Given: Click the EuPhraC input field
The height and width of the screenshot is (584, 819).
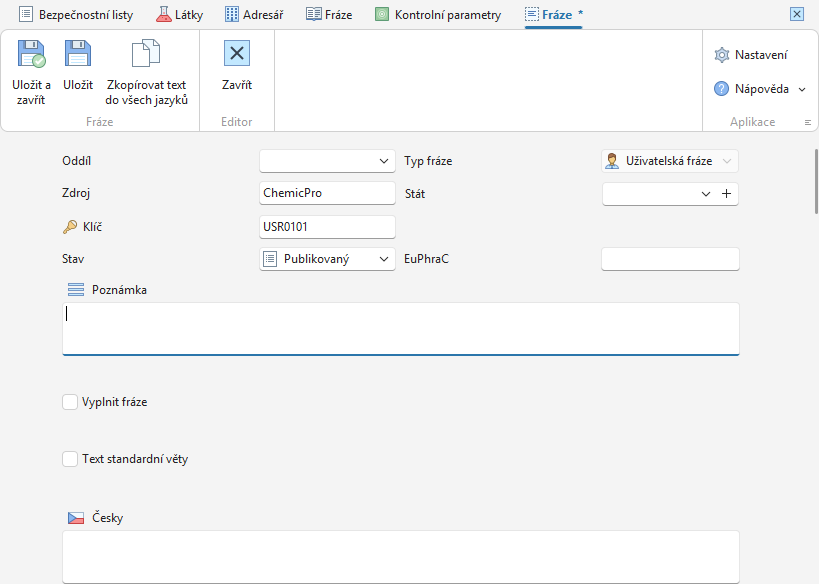Looking at the screenshot, I should pyautogui.click(x=670, y=259).
